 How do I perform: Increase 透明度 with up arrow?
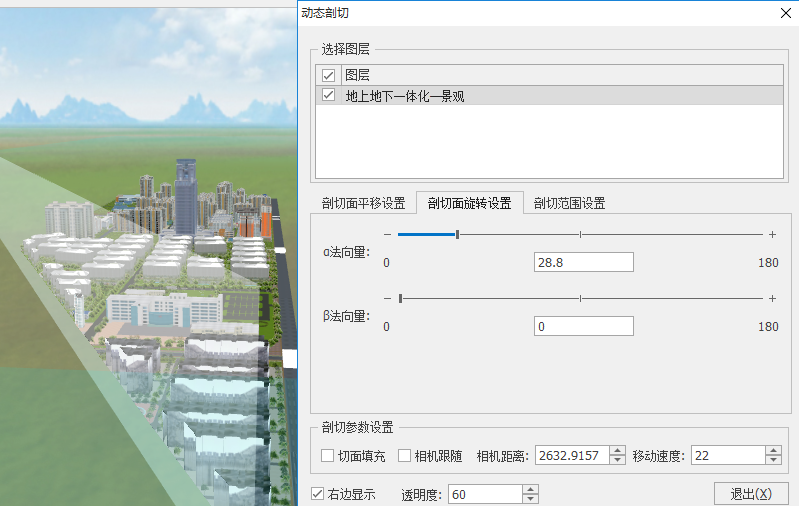[x=530, y=489]
